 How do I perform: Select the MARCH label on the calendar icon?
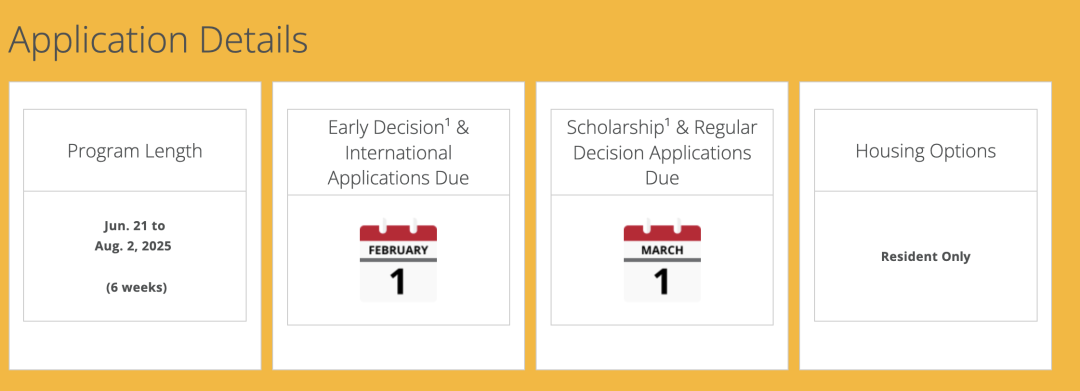pos(662,250)
